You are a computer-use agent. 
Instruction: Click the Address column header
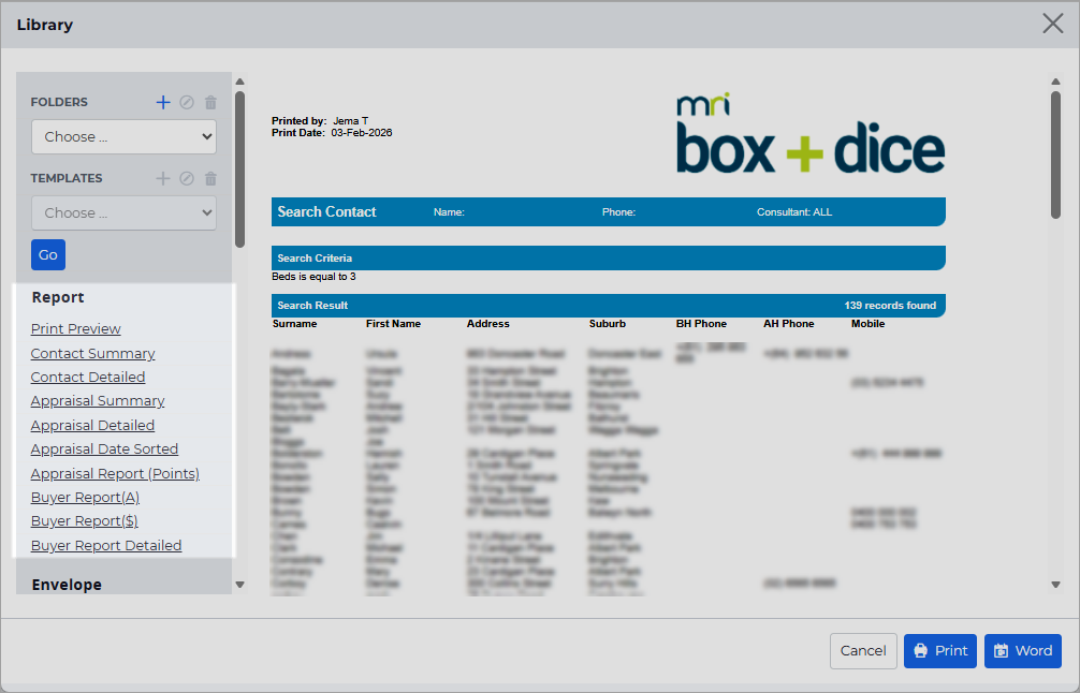click(x=488, y=324)
